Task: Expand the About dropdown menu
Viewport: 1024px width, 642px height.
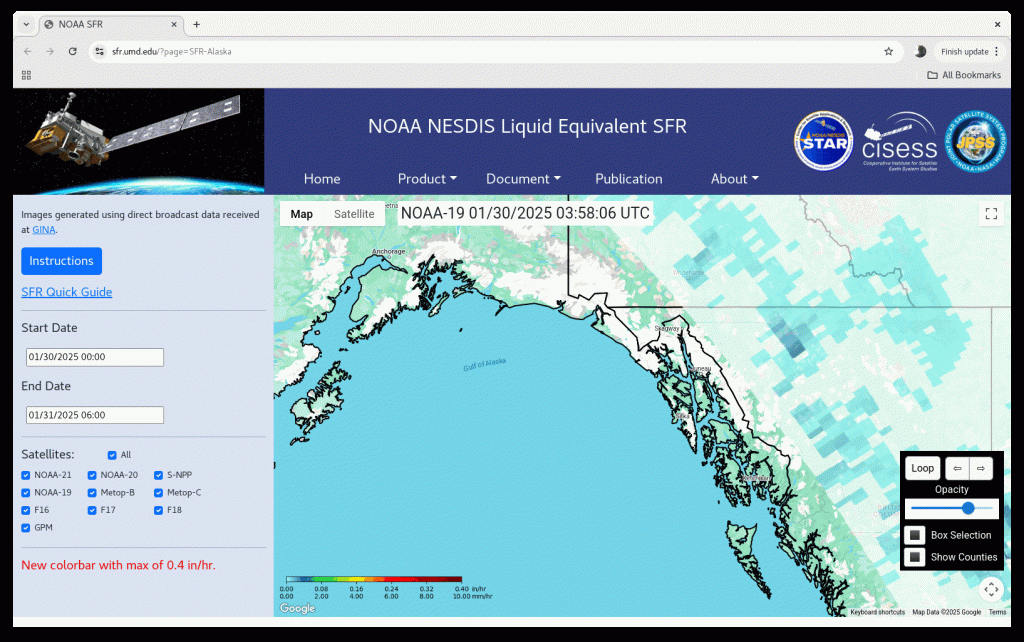Action: (x=735, y=179)
